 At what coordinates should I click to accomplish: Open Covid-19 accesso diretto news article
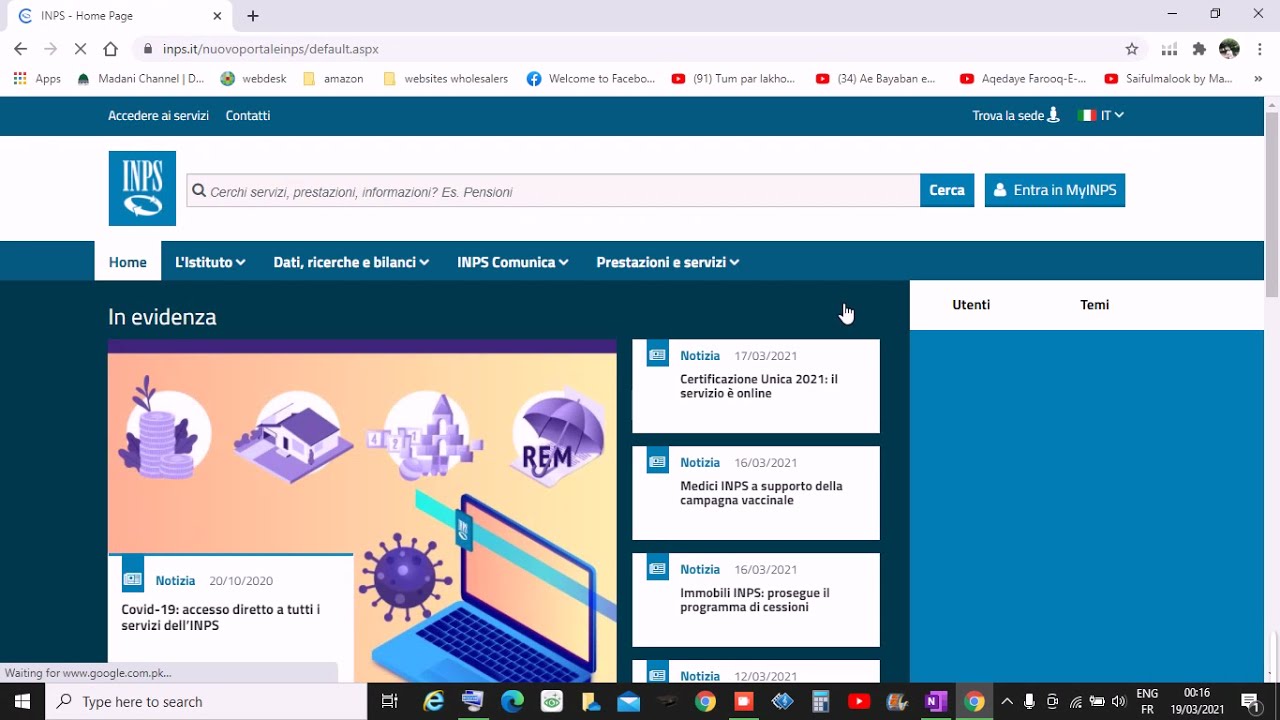[x=221, y=617]
